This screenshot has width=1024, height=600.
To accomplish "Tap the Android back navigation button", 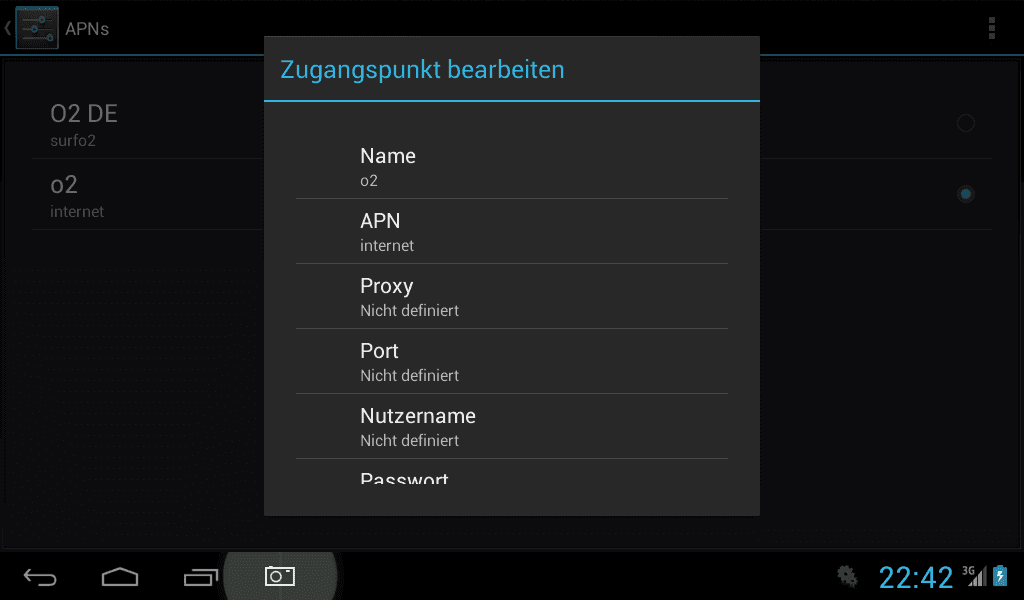I will (40, 576).
